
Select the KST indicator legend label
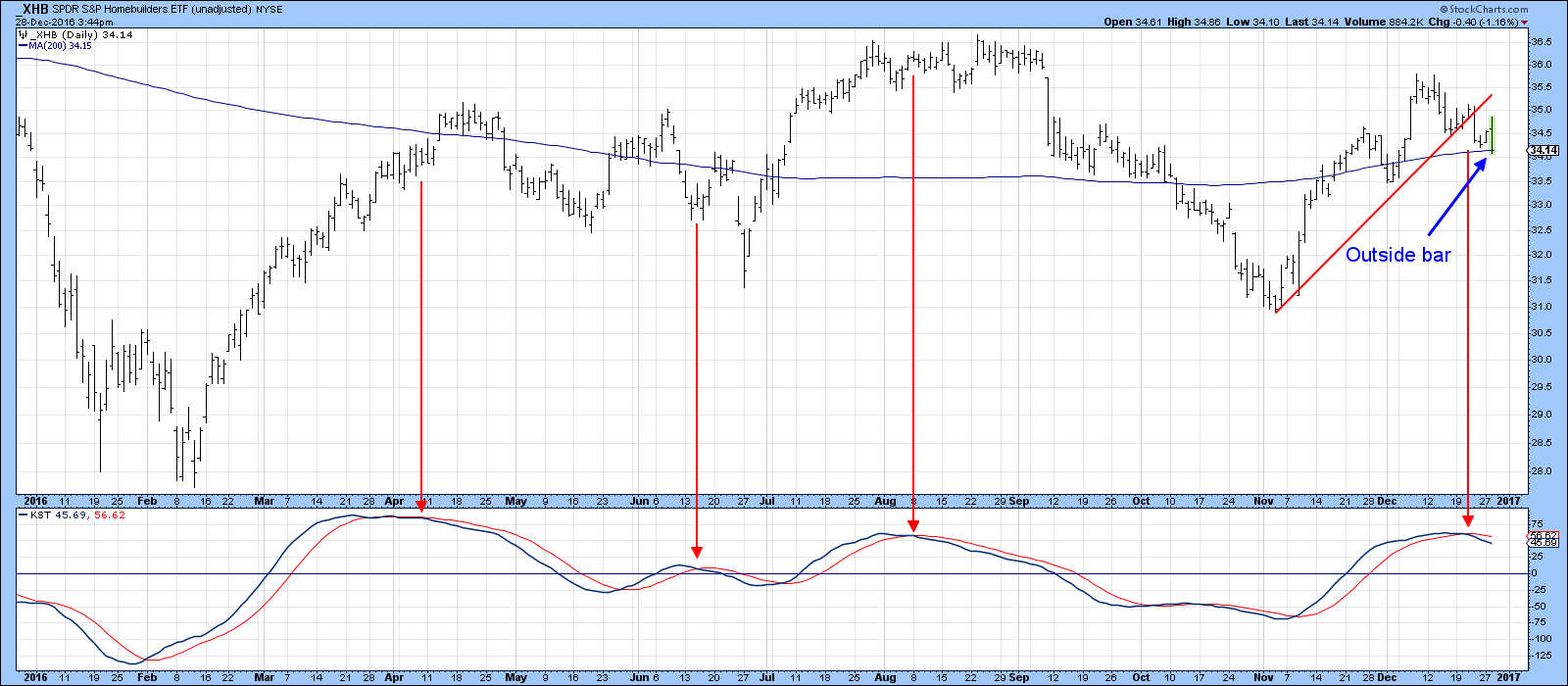click(40, 514)
